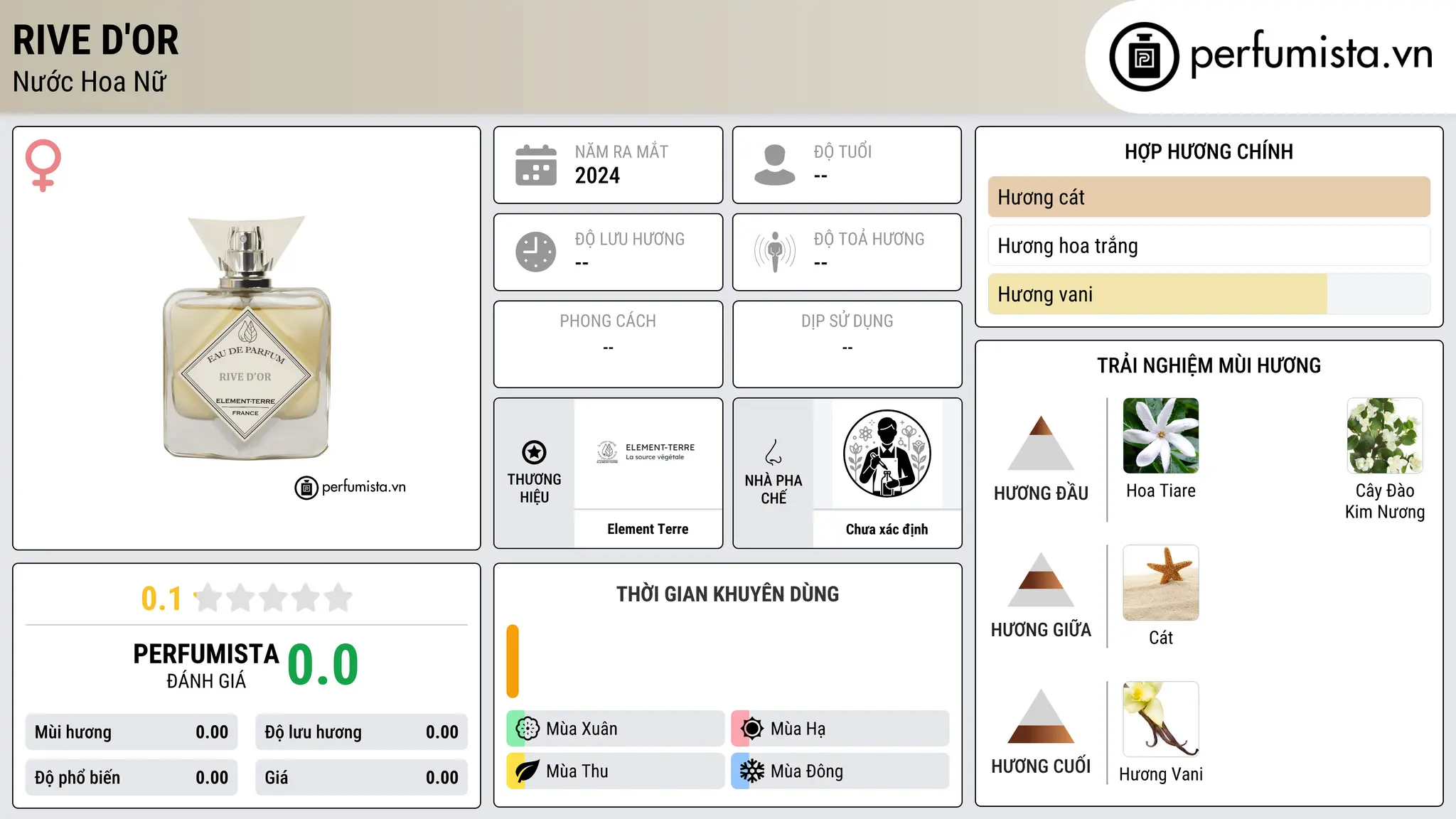Click the sun icon for Mùa Hạ

tap(752, 729)
